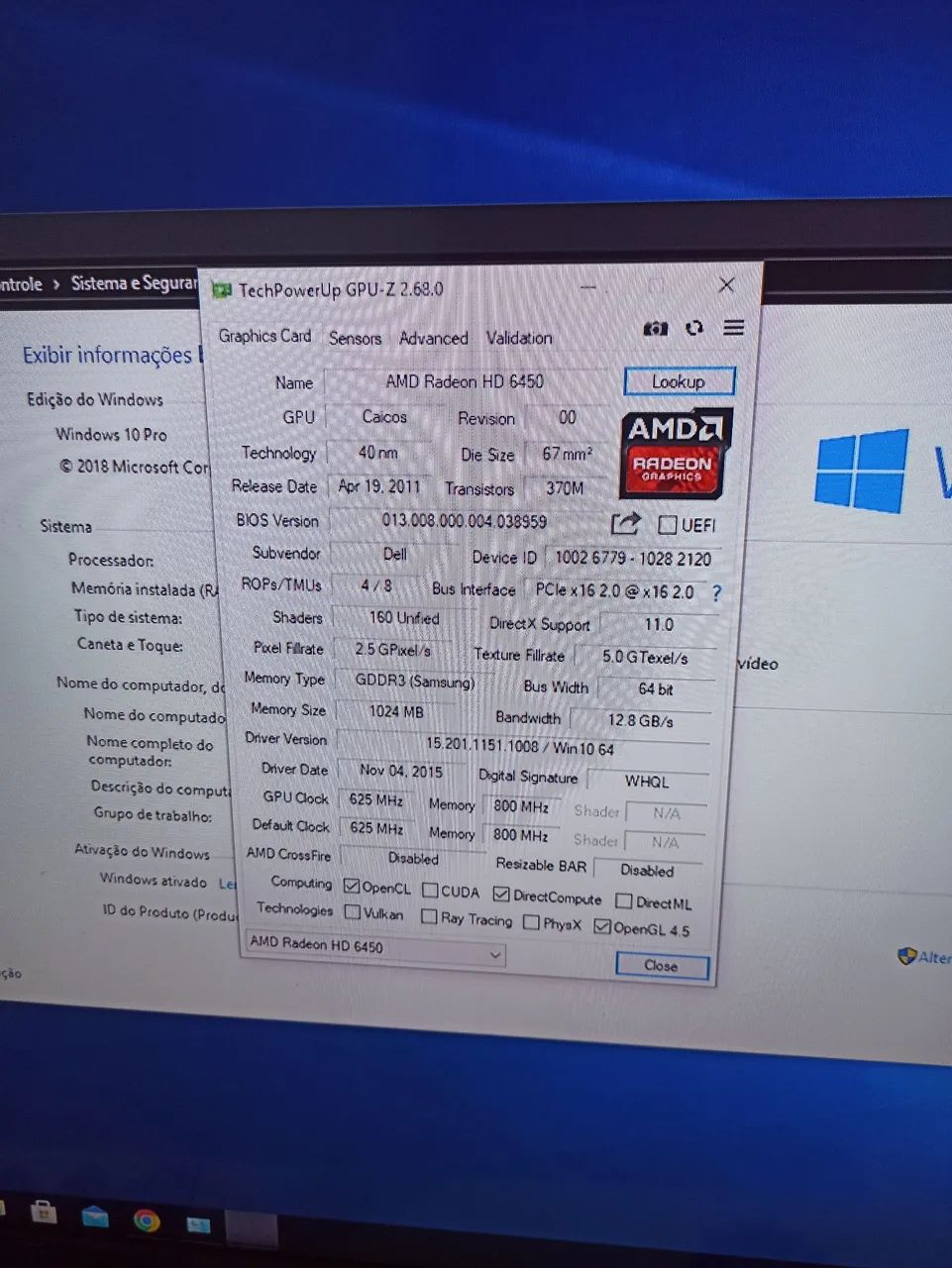Toggle the DirectML checkbox
Screen dimensions: 952x1268
pos(624,900)
